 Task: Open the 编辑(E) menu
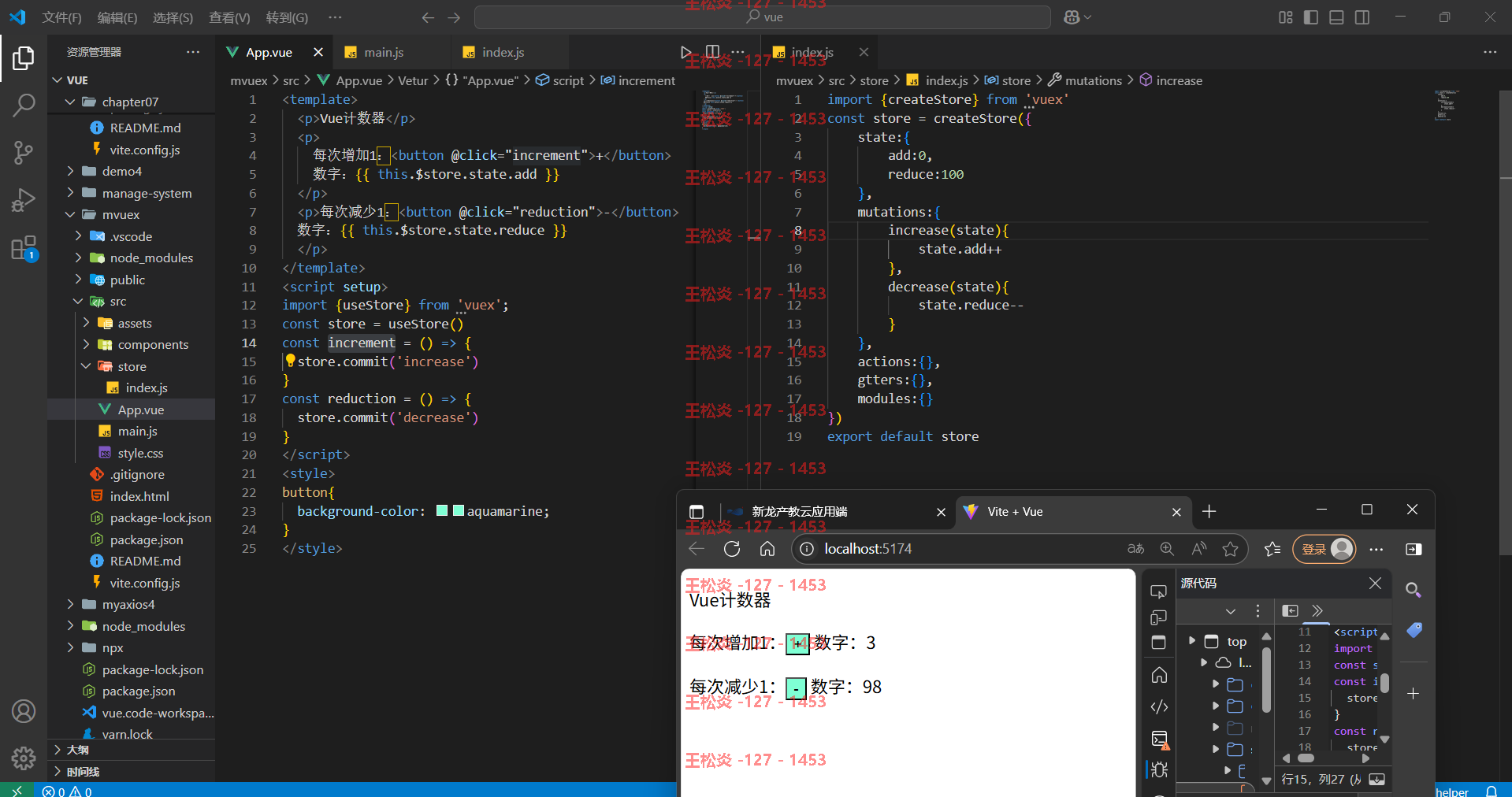click(x=117, y=17)
